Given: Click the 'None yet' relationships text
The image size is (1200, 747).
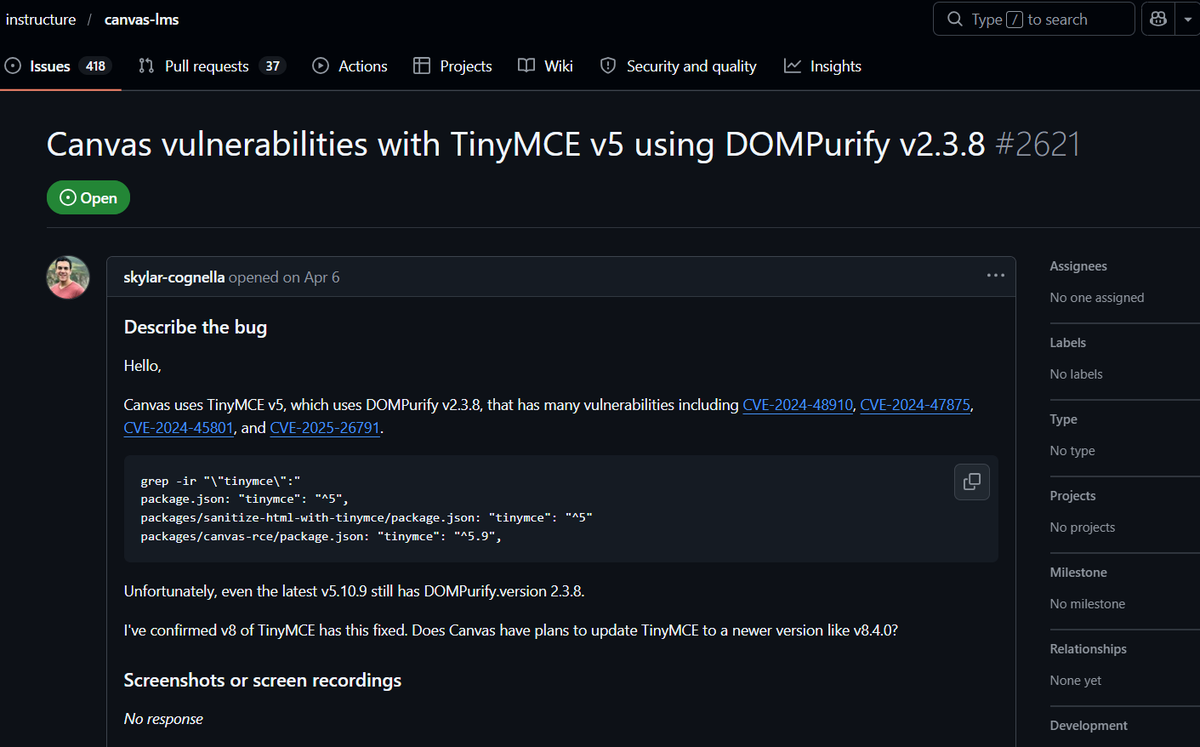Looking at the screenshot, I should pos(1076,681).
